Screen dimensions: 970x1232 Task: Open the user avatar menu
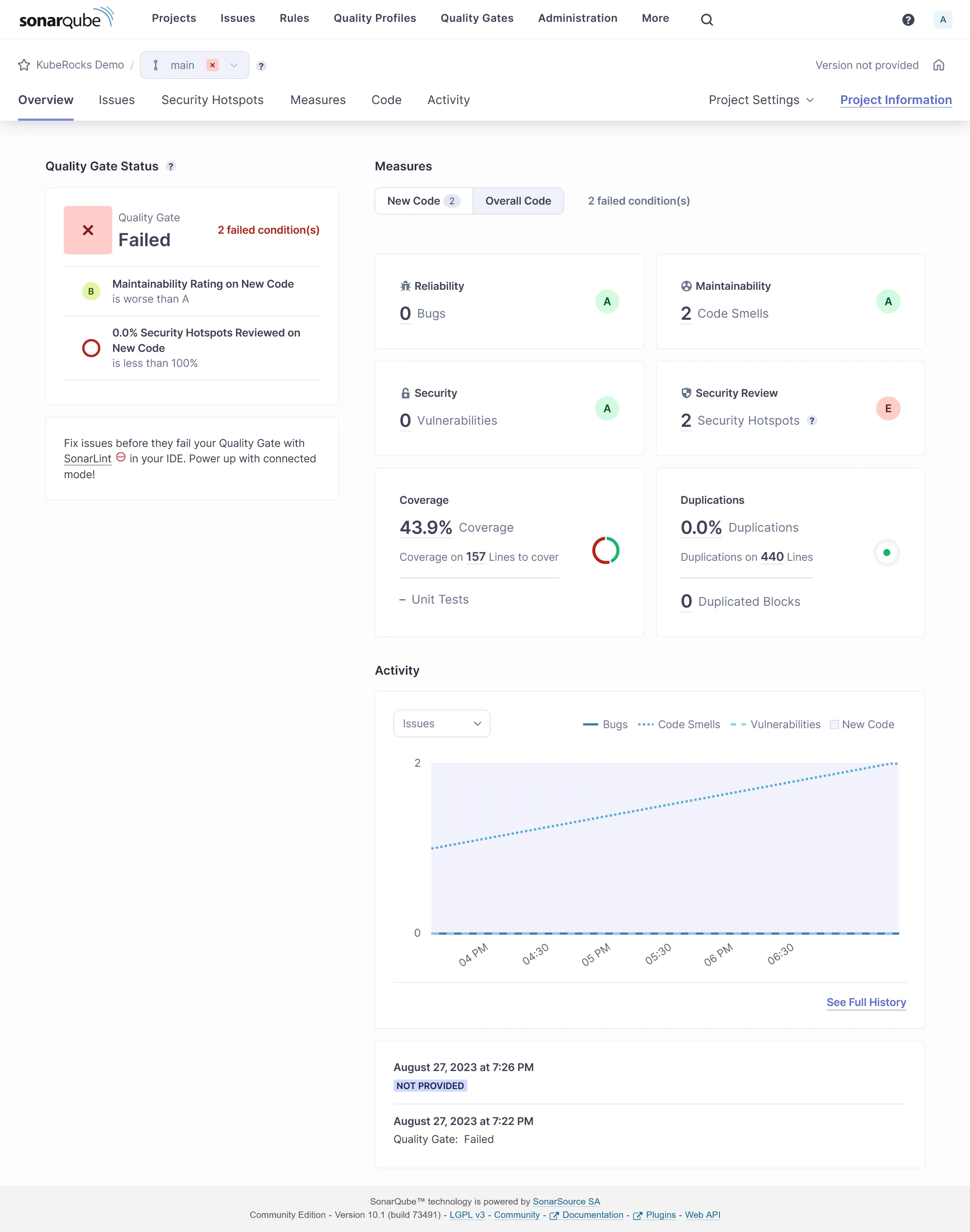tap(943, 19)
